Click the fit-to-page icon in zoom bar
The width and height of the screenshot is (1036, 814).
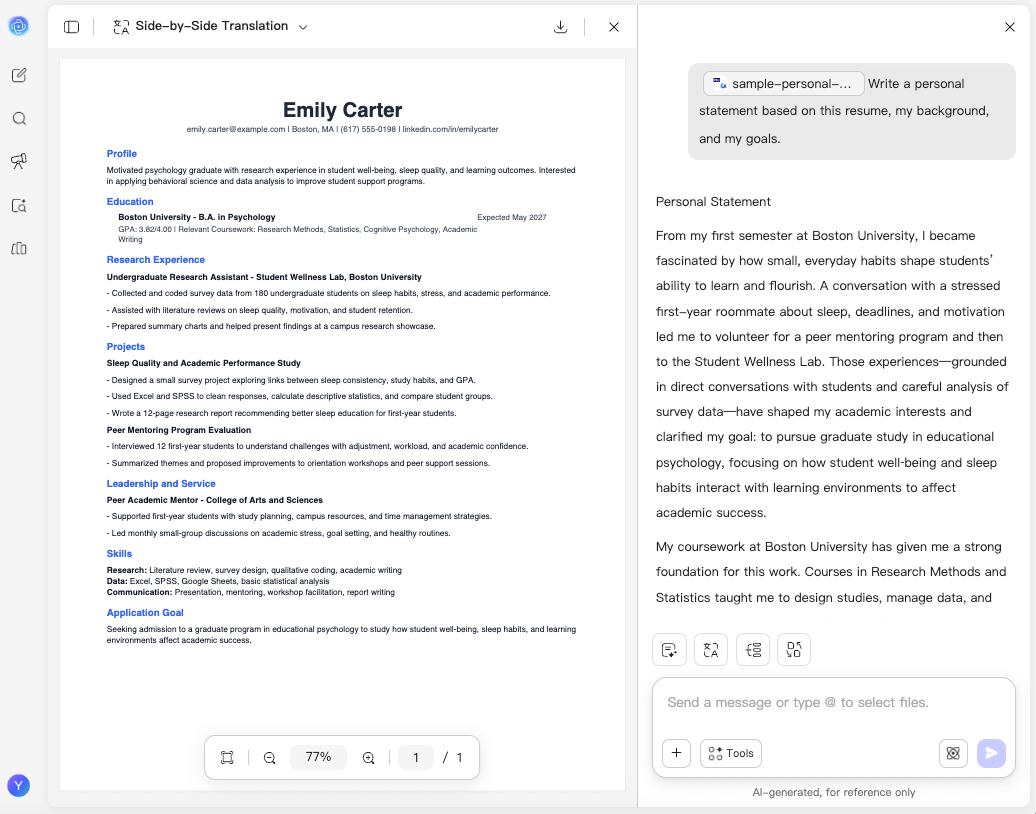click(227, 757)
